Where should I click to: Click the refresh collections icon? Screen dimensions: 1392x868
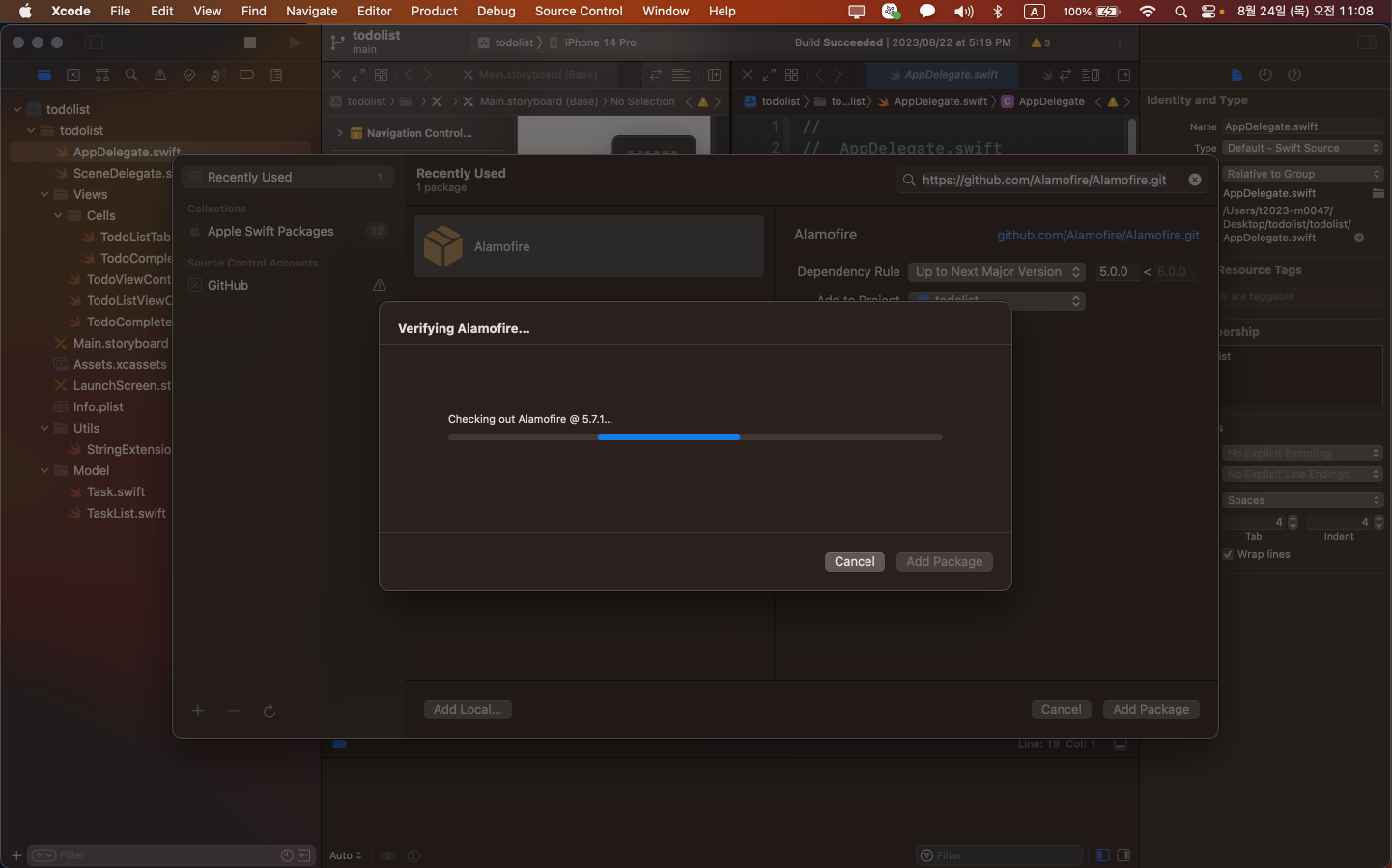270,711
